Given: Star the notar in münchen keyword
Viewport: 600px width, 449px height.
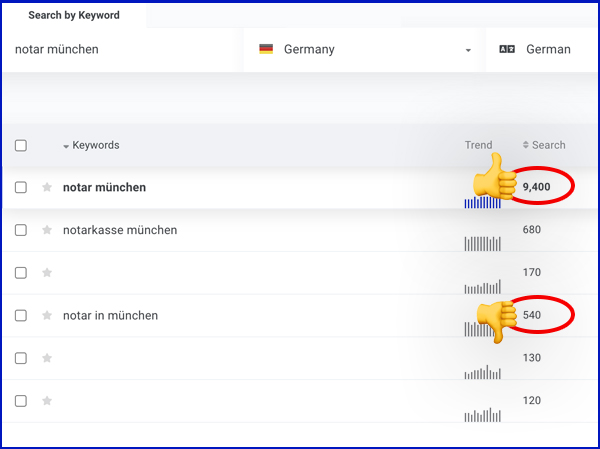Looking at the screenshot, I should pos(47,315).
